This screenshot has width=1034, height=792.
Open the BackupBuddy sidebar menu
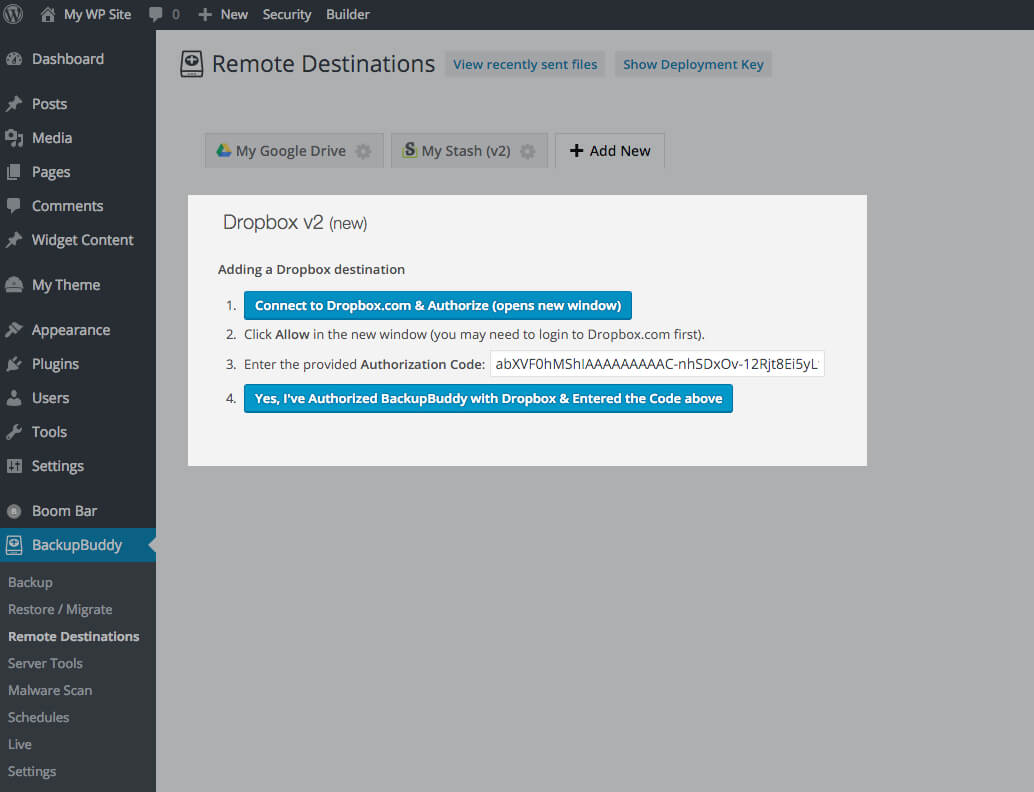pyautogui.click(x=77, y=545)
